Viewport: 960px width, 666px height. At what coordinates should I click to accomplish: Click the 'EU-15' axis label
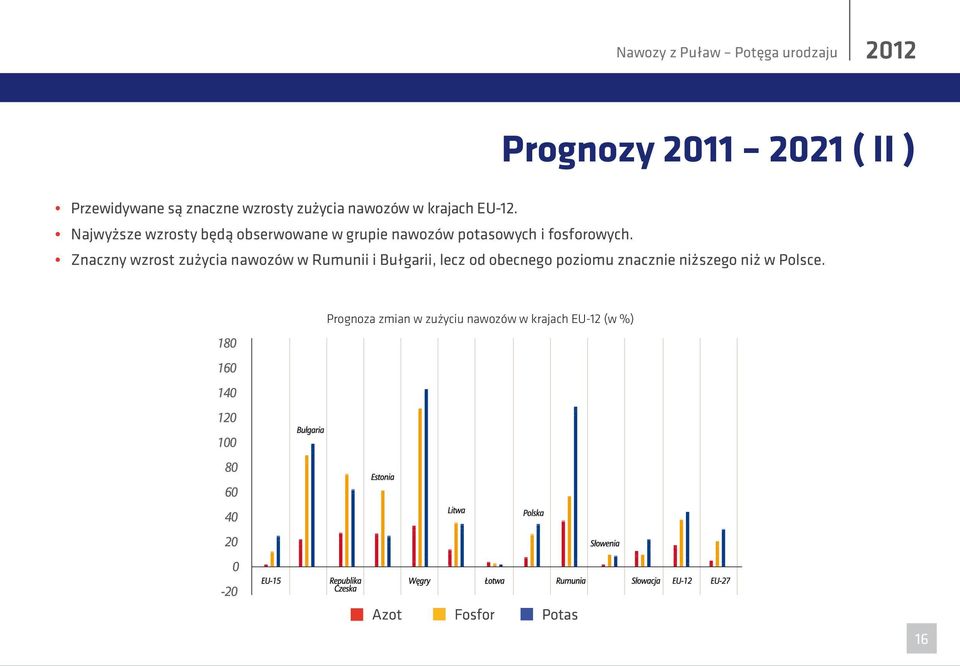click(x=271, y=580)
